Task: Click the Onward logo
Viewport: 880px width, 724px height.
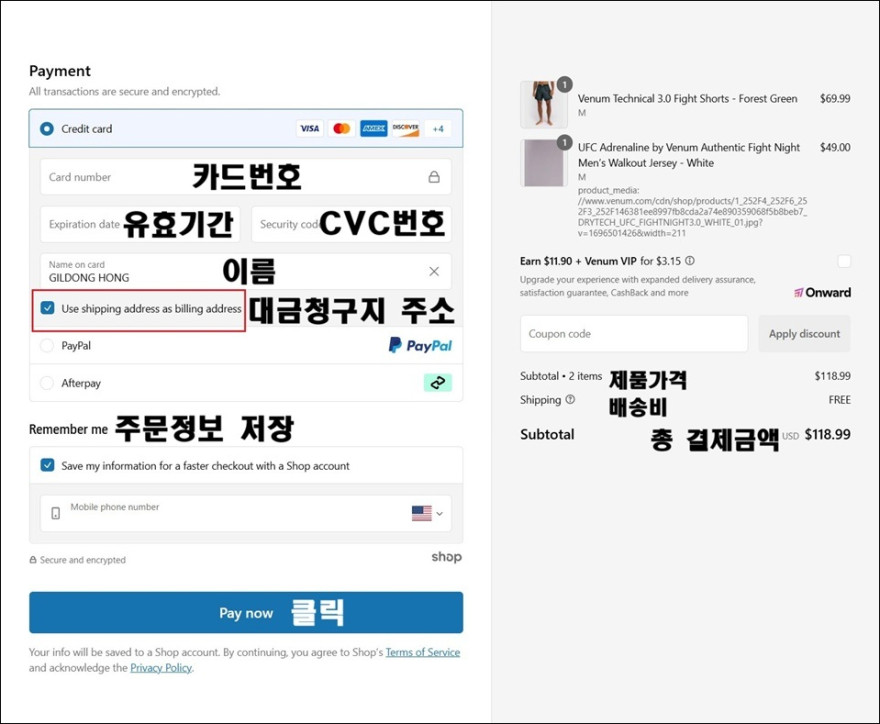Action: click(x=822, y=292)
